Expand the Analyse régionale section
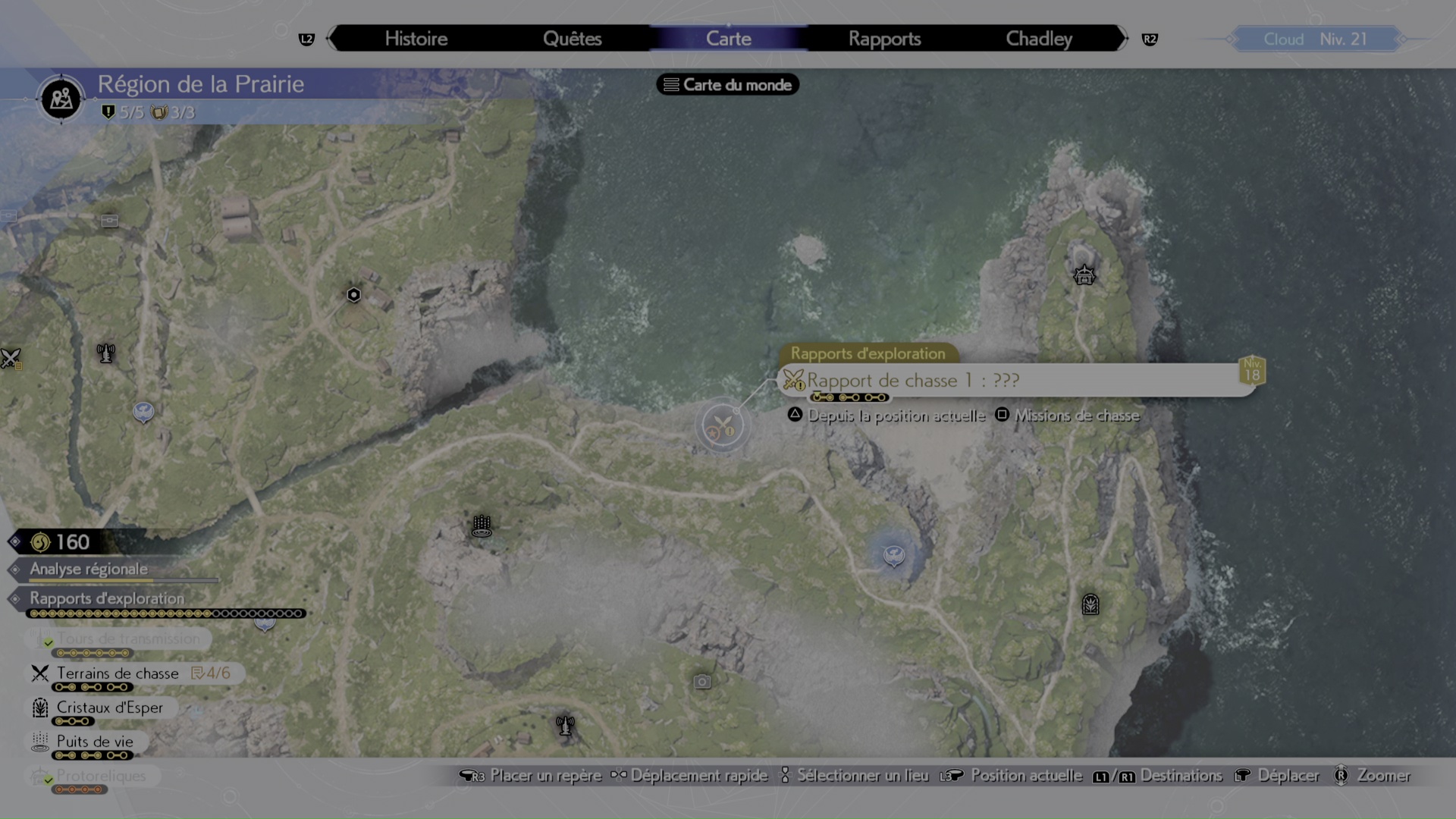Image resolution: width=1456 pixels, height=819 pixels. coord(89,569)
